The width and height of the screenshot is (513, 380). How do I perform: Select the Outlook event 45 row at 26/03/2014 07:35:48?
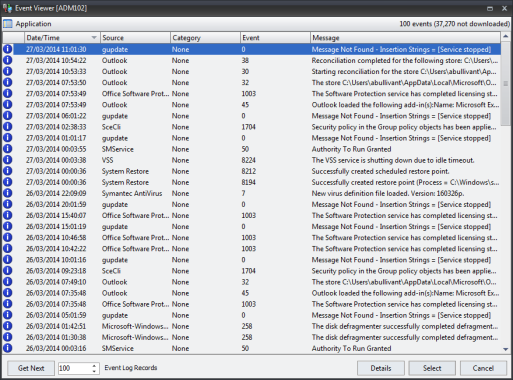(251, 293)
